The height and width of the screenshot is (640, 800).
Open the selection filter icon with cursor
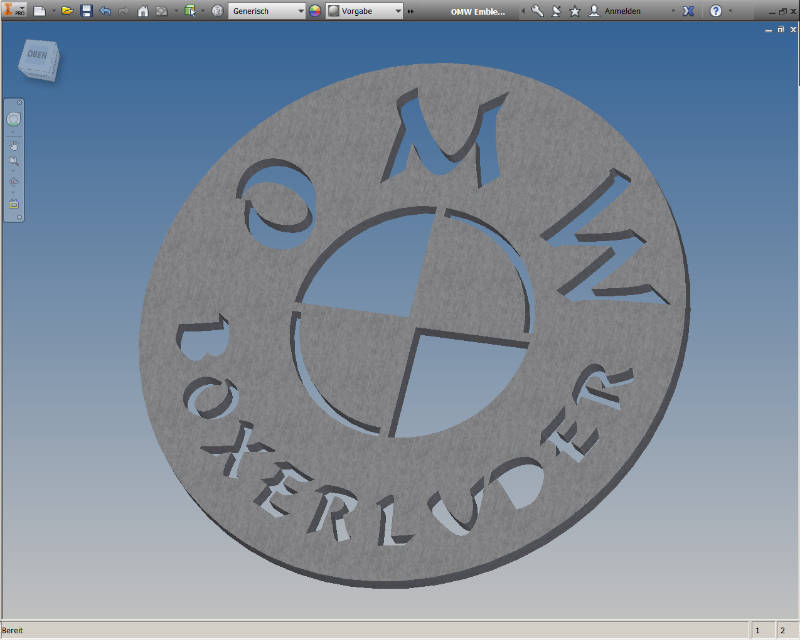190,11
